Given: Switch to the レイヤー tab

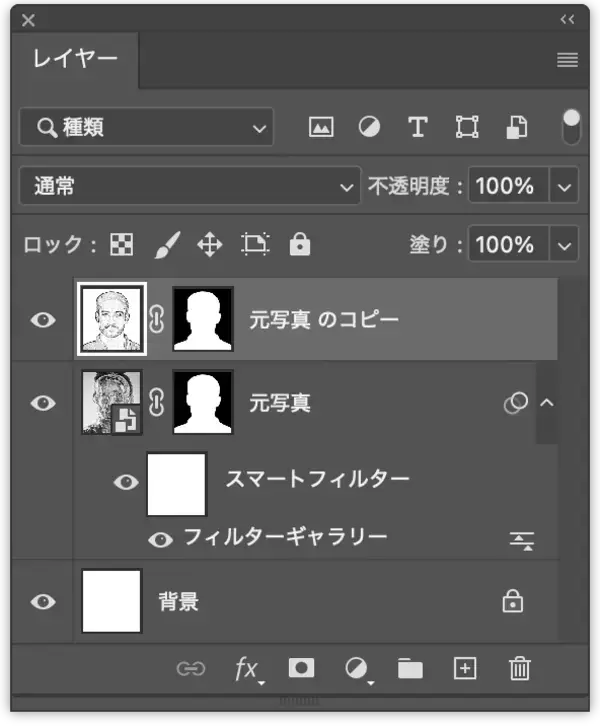Looking at the screenshot, I should 75,59.
